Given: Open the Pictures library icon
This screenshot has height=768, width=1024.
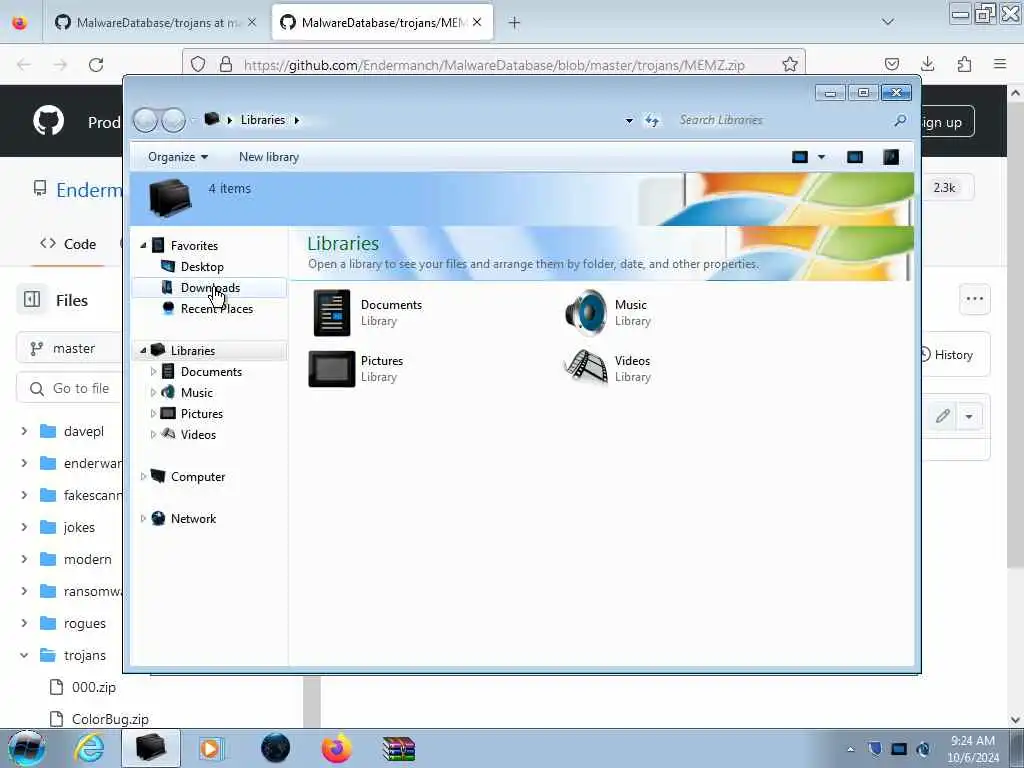Looking at the screenshot, I should [332, 368].
